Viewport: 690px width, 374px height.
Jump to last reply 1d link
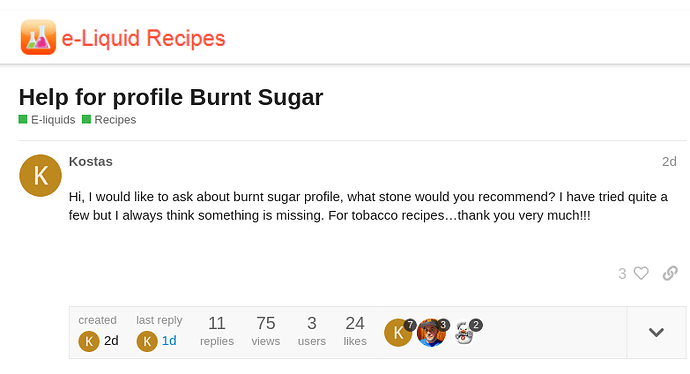pyautogui.click(x=169, y=341)
